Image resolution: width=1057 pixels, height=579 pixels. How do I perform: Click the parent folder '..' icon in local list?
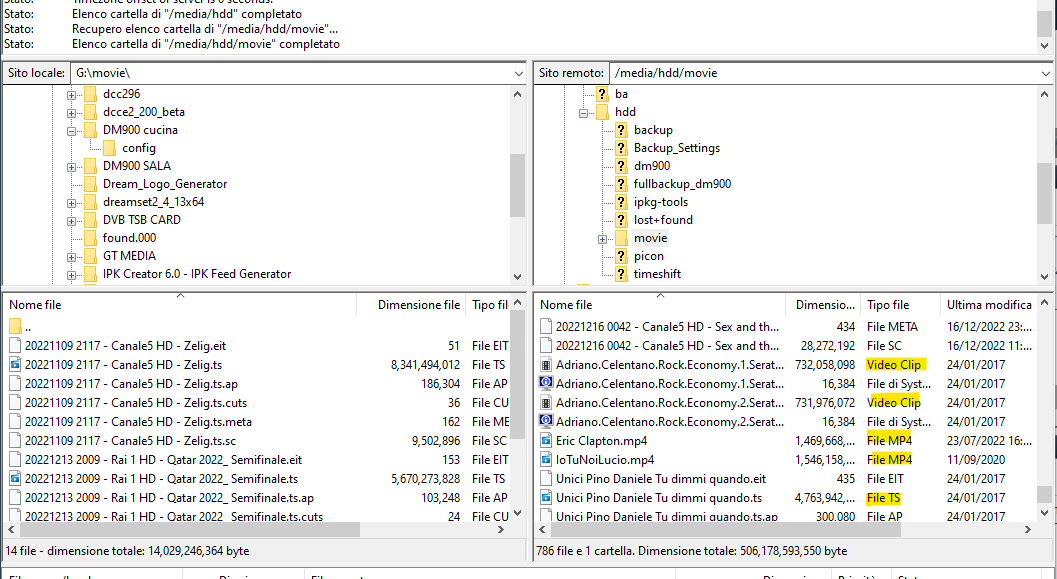click(16, 328)
